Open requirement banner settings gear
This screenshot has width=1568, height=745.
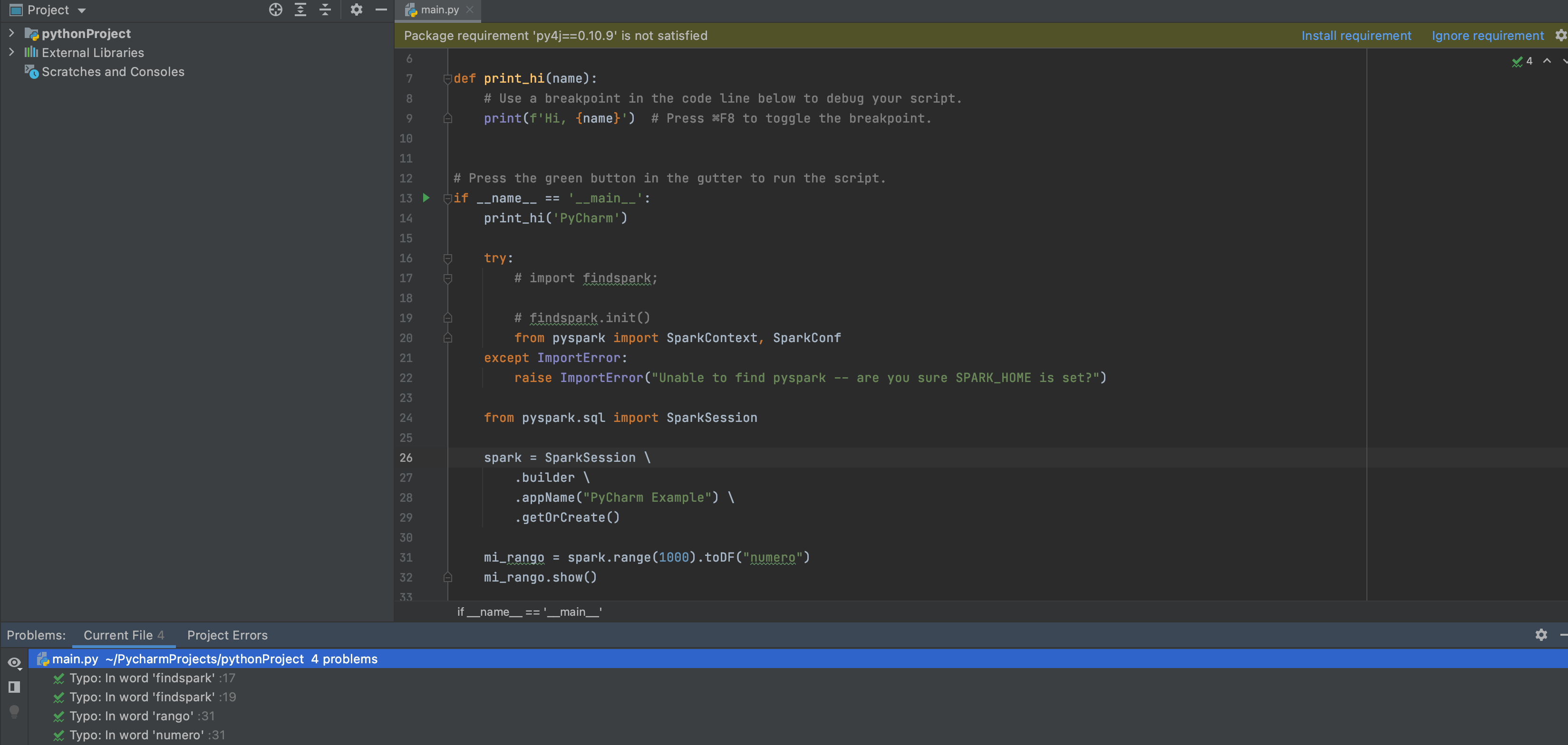pyautogui.click(x=1561, y=35)
